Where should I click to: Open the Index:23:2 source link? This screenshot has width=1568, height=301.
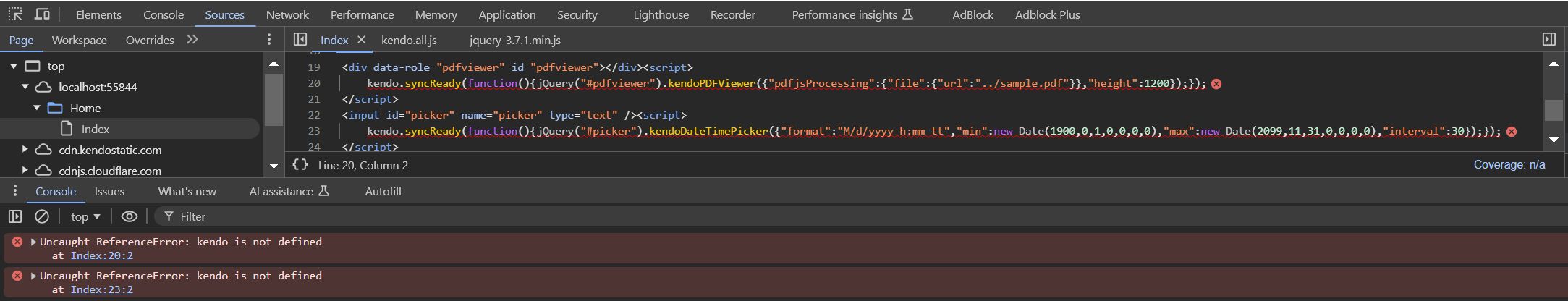point(101,289)
